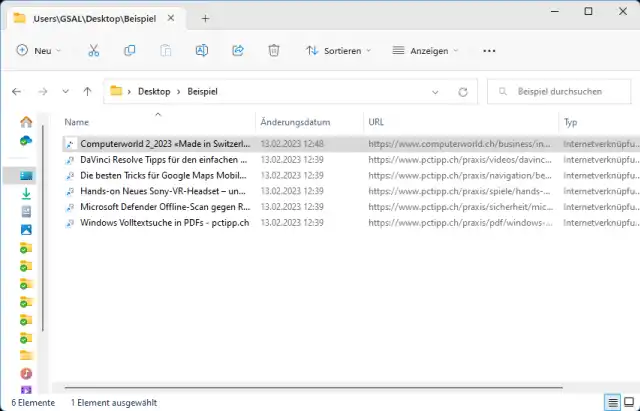The width and height of the screenshot is (640, 411).
Task: Click the Copy icon in the toolbar
Action: 130,51
